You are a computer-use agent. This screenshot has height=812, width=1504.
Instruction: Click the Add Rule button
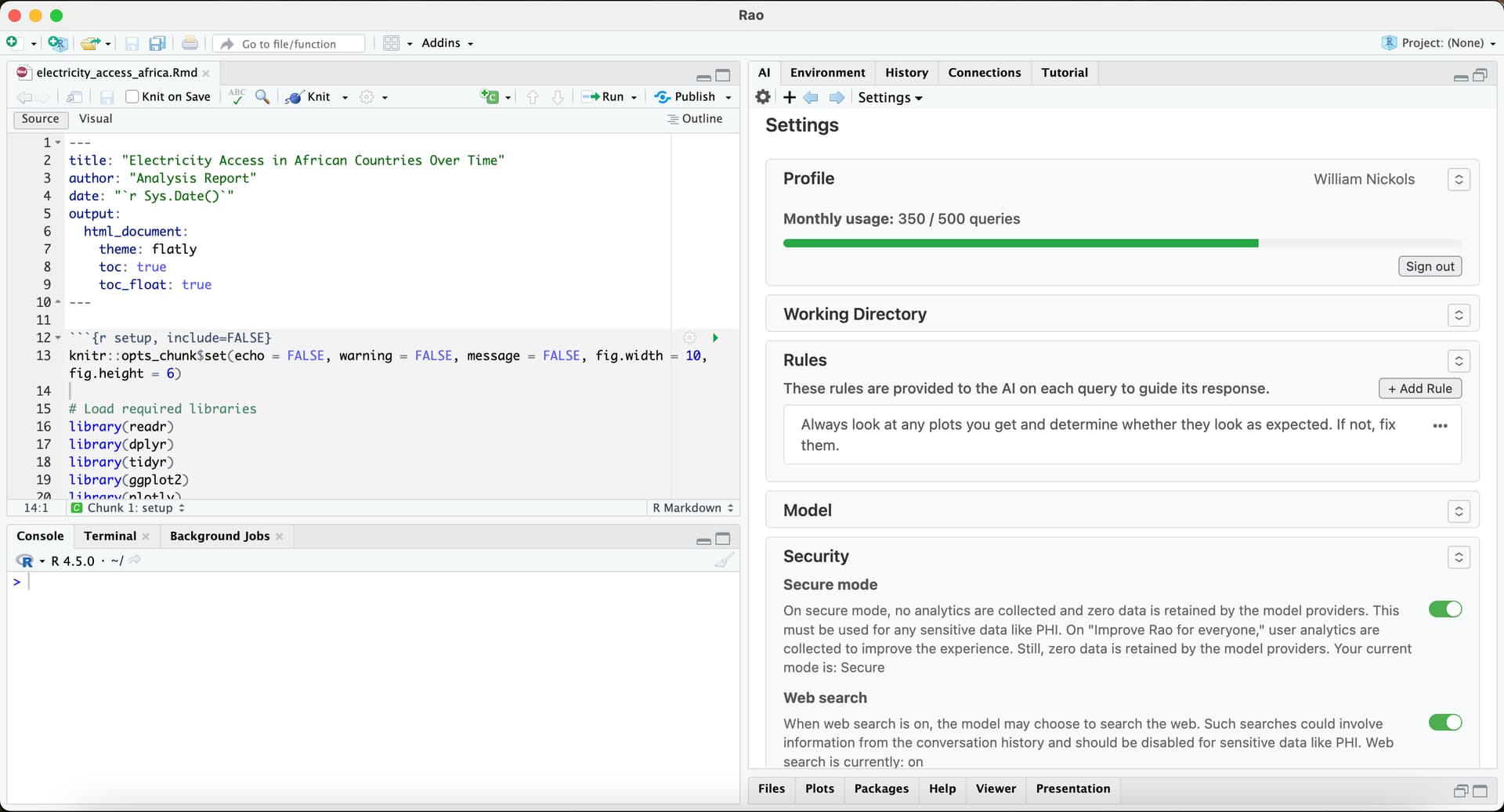click(1419, 389)
